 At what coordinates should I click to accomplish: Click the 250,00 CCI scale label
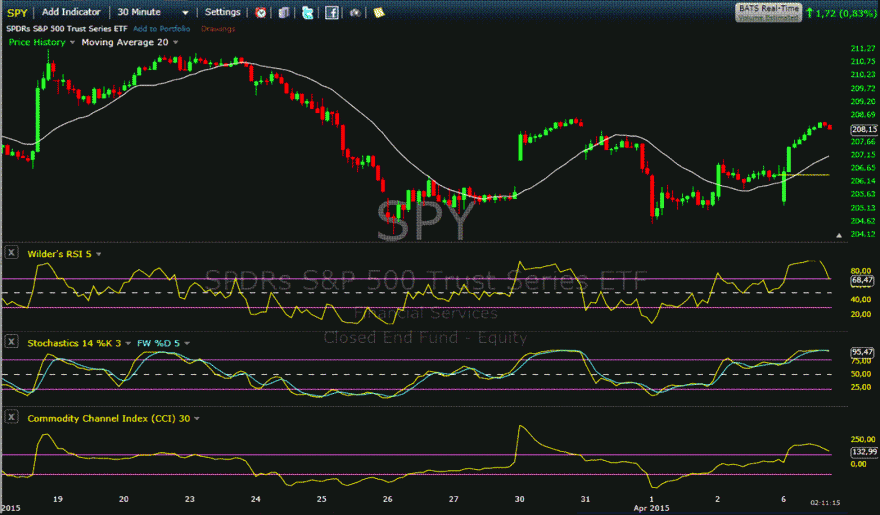click(x=863, y=439)
